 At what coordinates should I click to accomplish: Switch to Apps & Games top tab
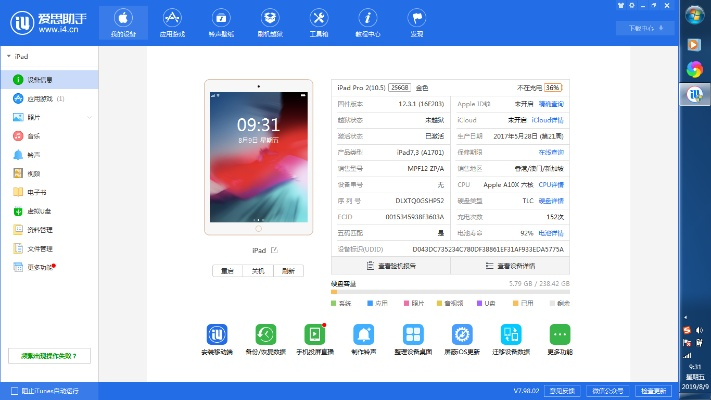pos(172,23)
